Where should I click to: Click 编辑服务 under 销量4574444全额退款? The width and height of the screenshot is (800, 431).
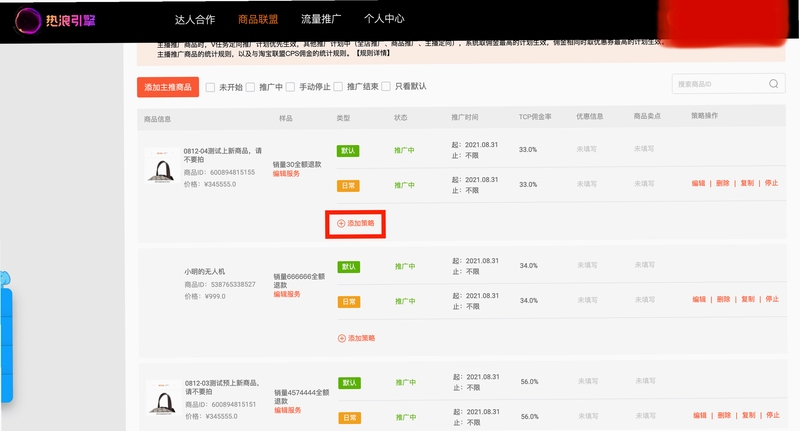tap(288, 410)
